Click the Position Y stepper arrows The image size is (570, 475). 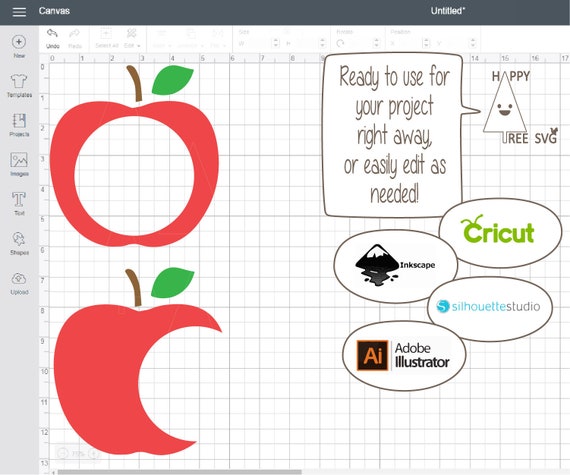pyautogui.click(x=473, y=43)
